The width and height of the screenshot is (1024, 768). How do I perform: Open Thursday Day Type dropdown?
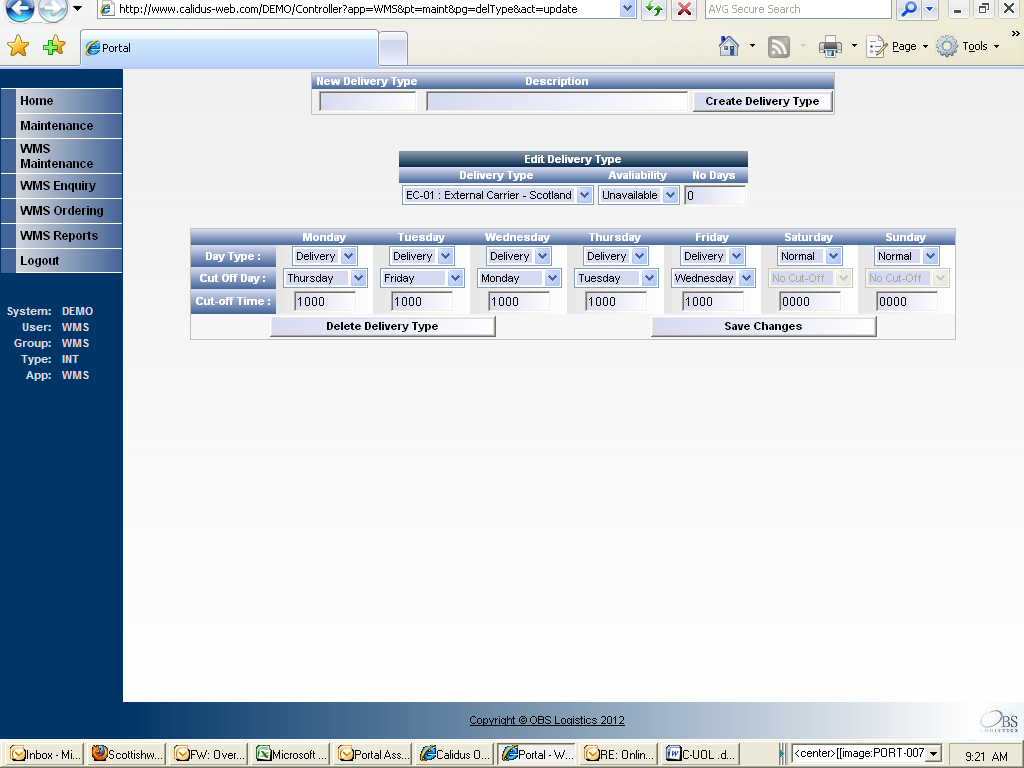pyautogui.click(x=615, y=256)
